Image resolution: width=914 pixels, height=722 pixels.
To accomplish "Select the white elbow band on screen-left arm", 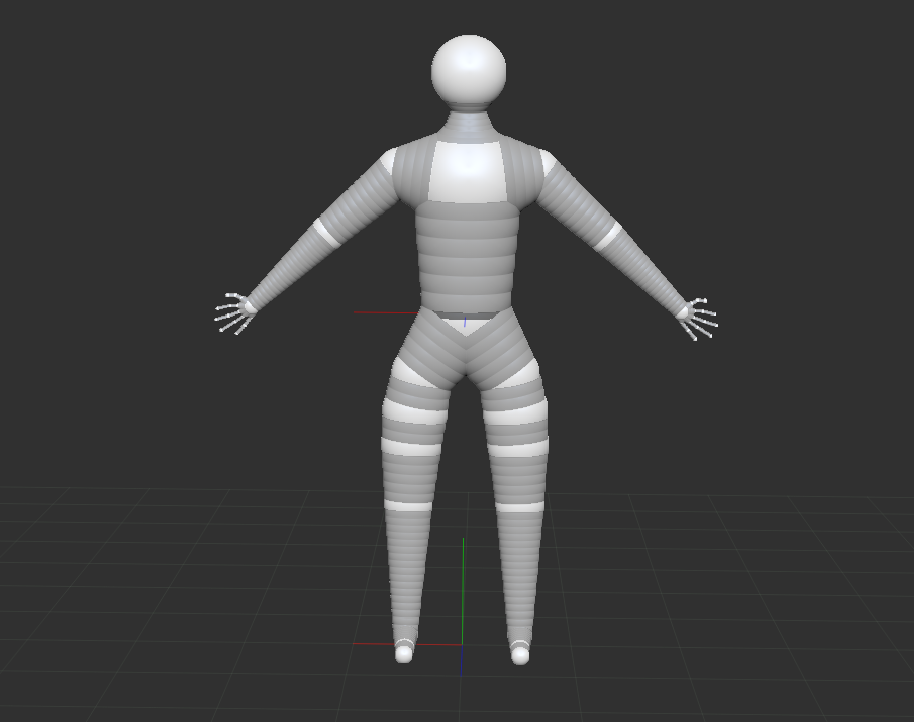I will coord(326,233).
